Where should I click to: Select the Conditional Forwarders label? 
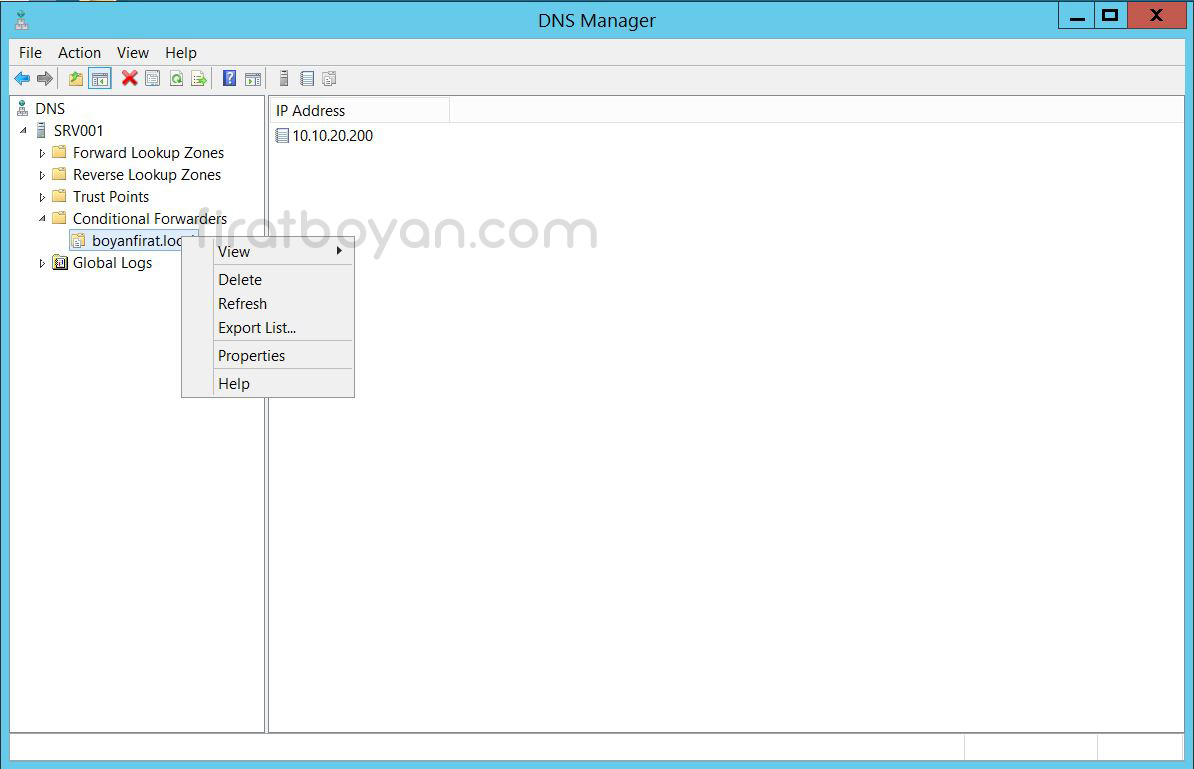pos(150,219)
